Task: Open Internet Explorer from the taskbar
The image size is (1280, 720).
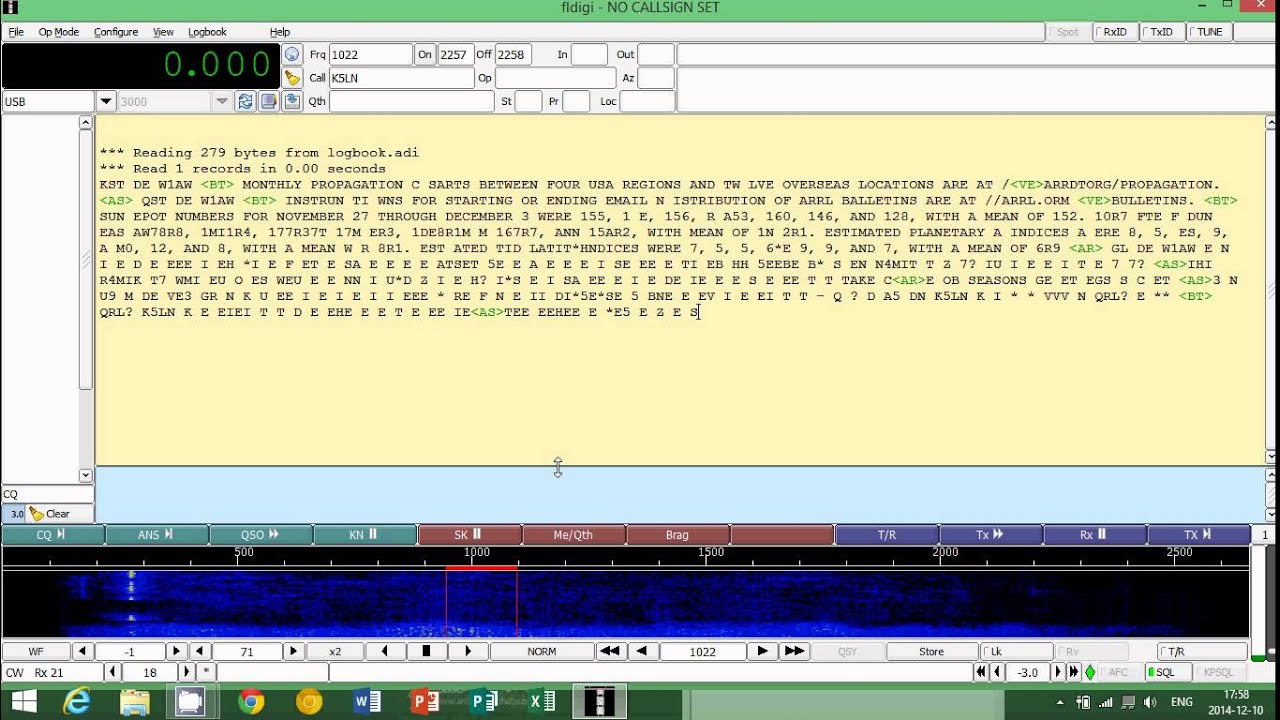Action: coord(77,701)
